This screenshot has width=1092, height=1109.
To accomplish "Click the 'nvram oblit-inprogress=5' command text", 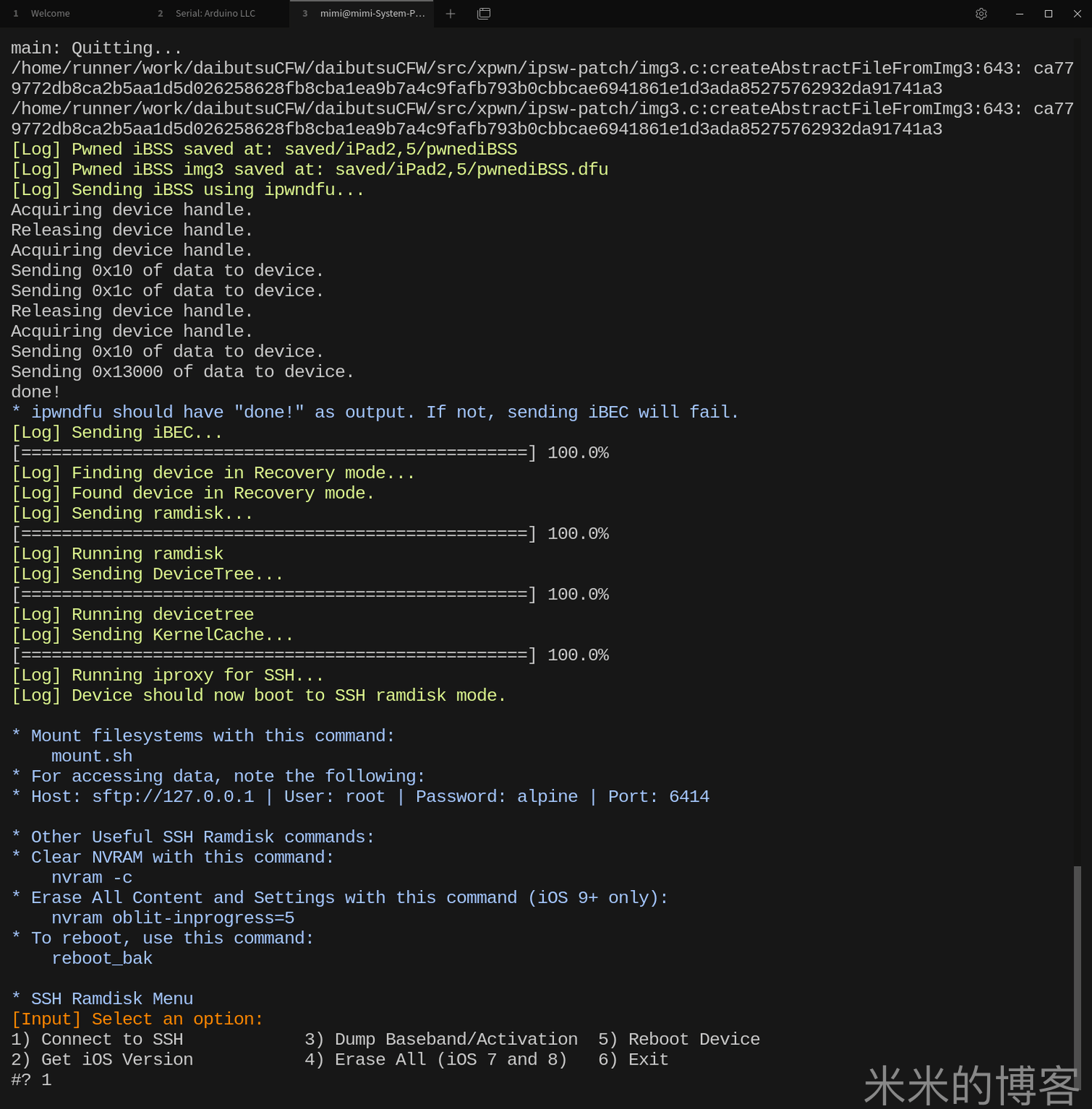I will click(173, 918).
